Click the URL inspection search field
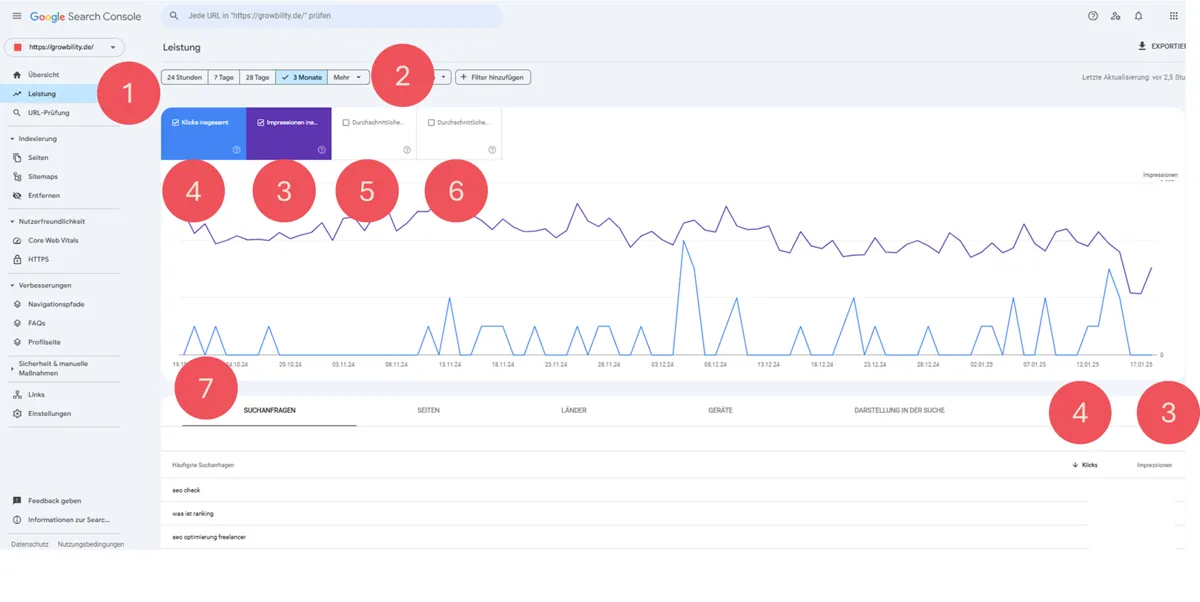 click(333, 16)
